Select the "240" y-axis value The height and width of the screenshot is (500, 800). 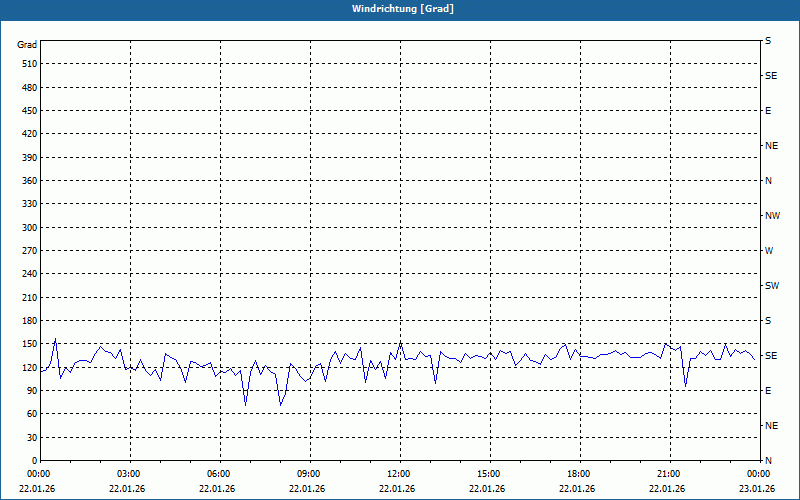[x=30, y=274]
